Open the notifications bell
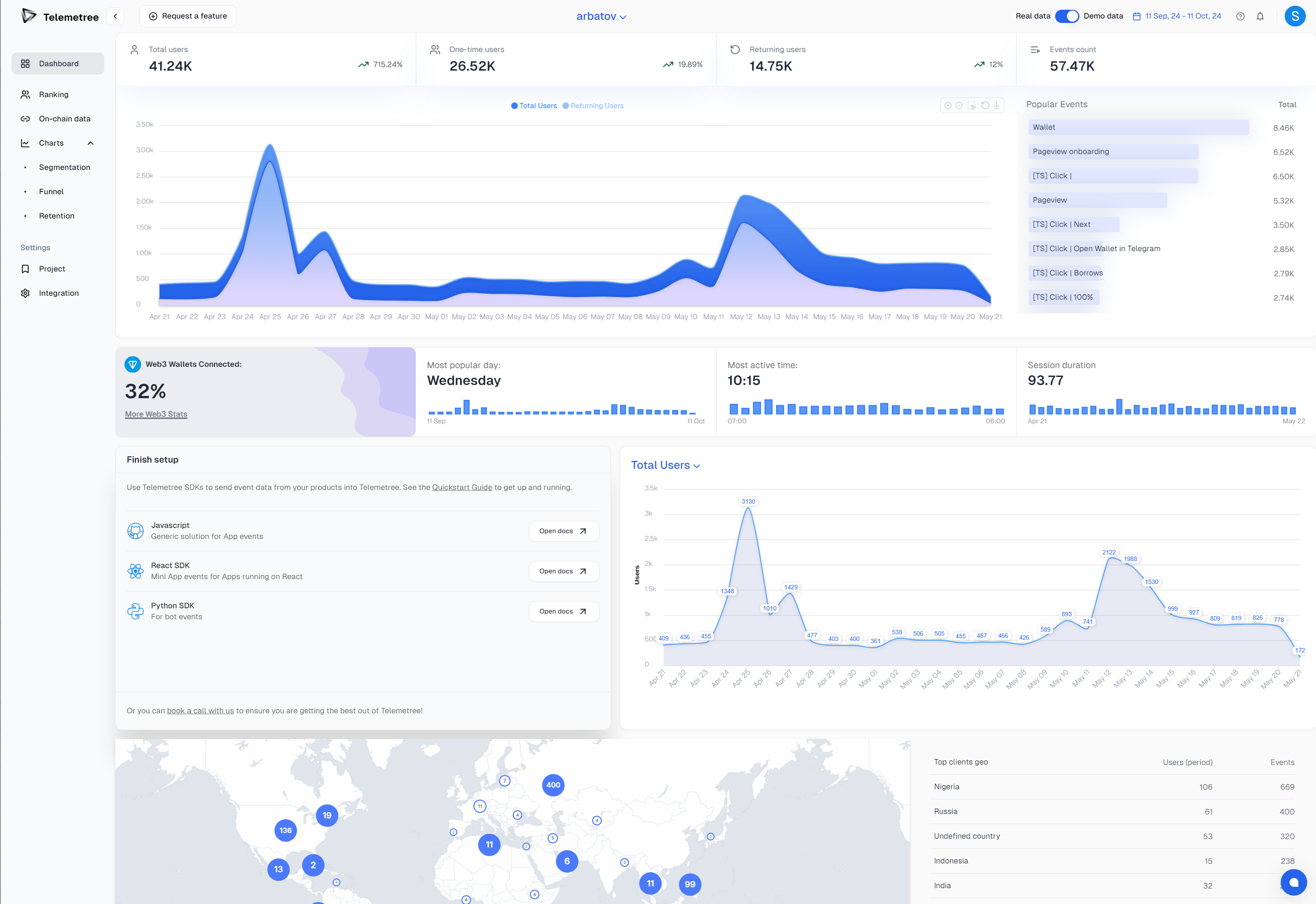The width and height of the screenshot is (1316, 904). pyautogui.click(x=1260, y=16)
